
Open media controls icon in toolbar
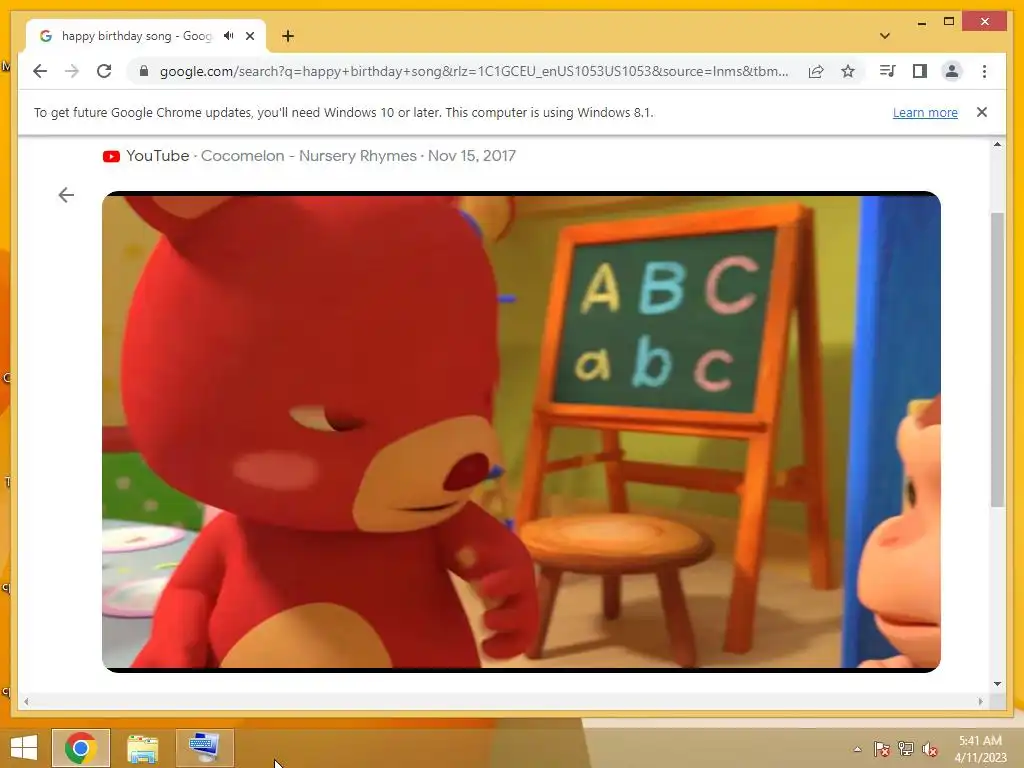pyautogui.click(x=888, y=71)
